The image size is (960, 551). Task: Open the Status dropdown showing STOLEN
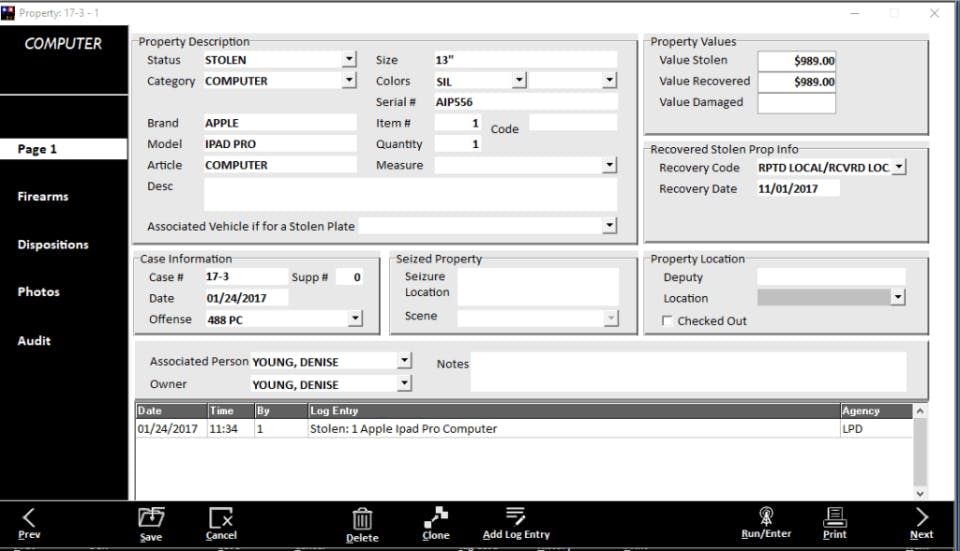pos(349,59)
